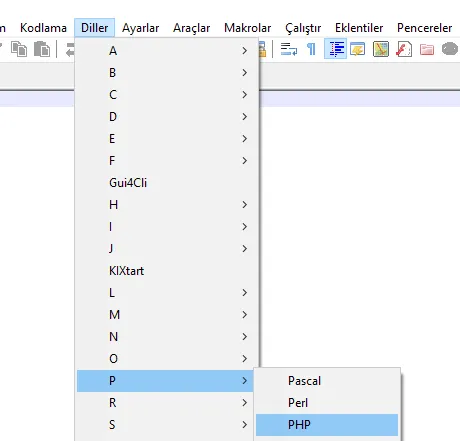Expand the F languages submenu
Viewport: 460px width, 441px height.
pyautogui.click(x=167, y=161)
